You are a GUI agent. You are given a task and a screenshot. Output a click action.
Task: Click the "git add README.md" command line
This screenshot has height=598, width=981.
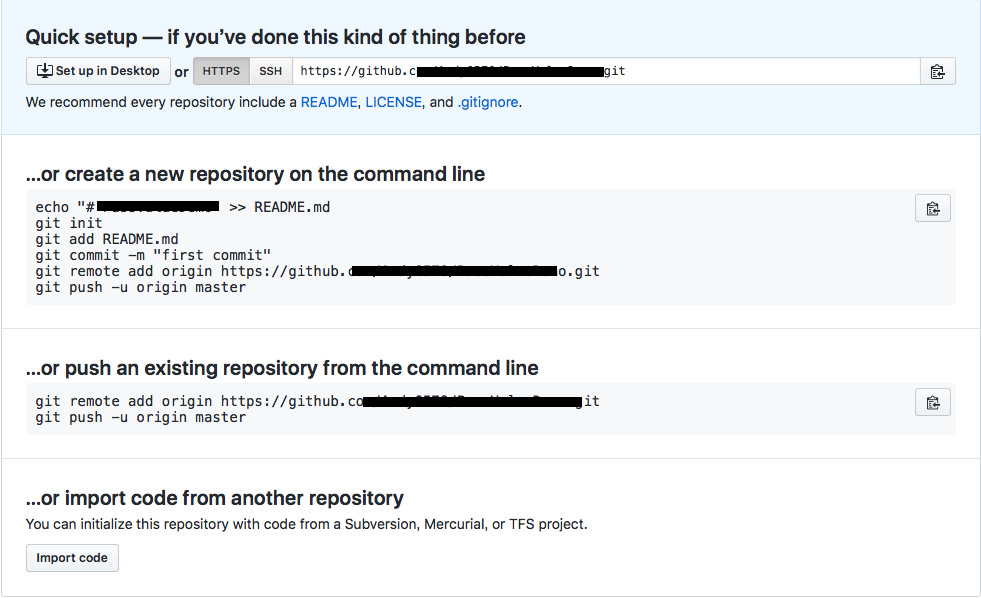[107, 239]
